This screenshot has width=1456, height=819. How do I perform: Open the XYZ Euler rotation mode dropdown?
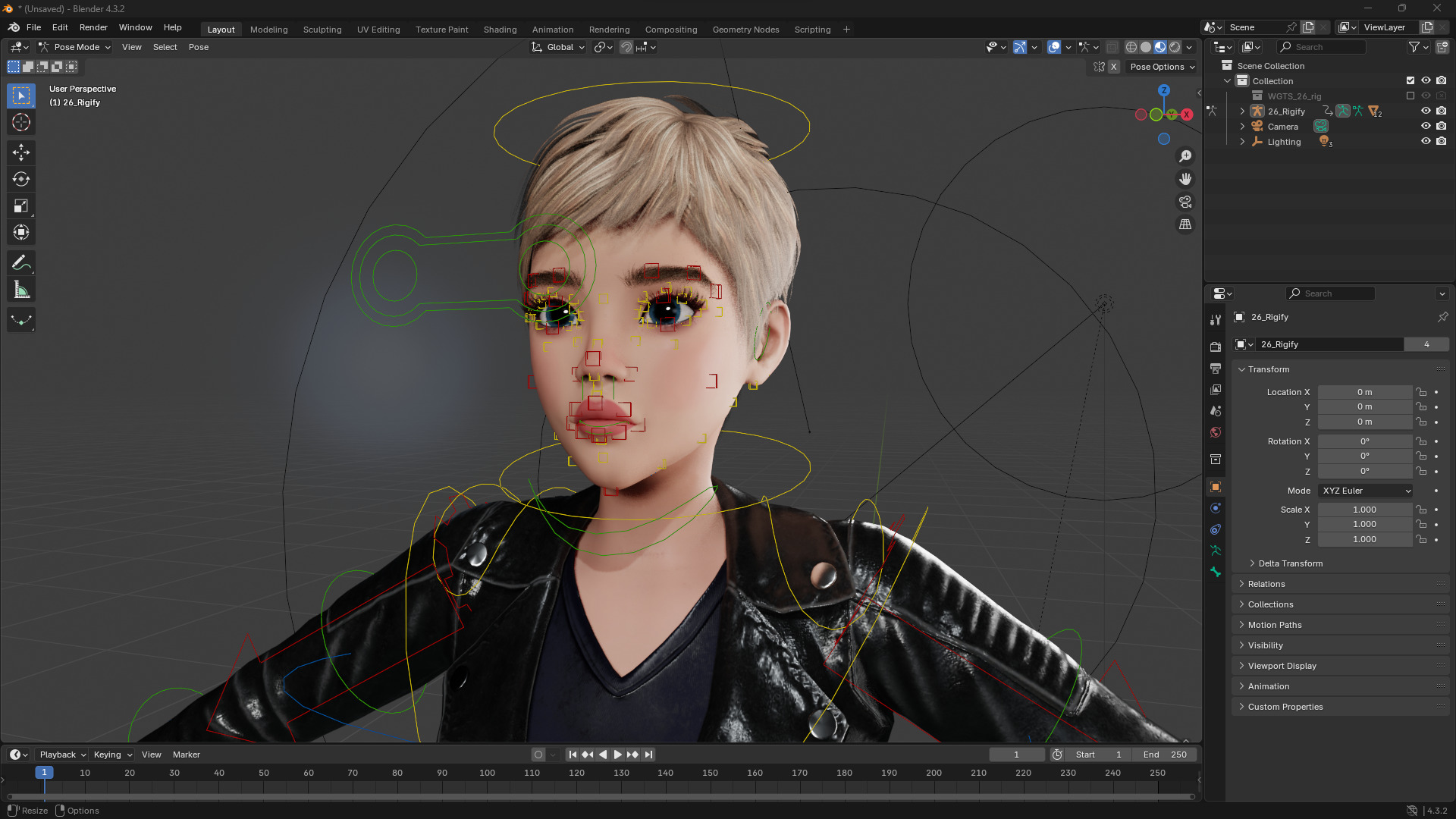pyautogui.click(x=1366, y=491)
